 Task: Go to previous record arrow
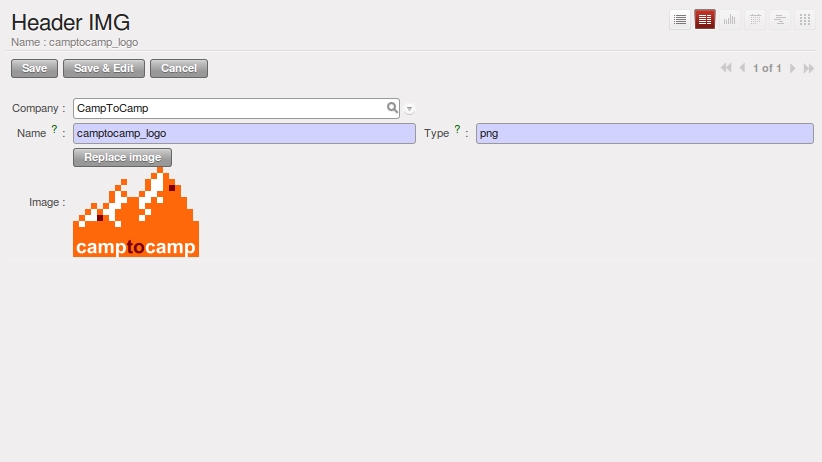[x=742, y=68]
